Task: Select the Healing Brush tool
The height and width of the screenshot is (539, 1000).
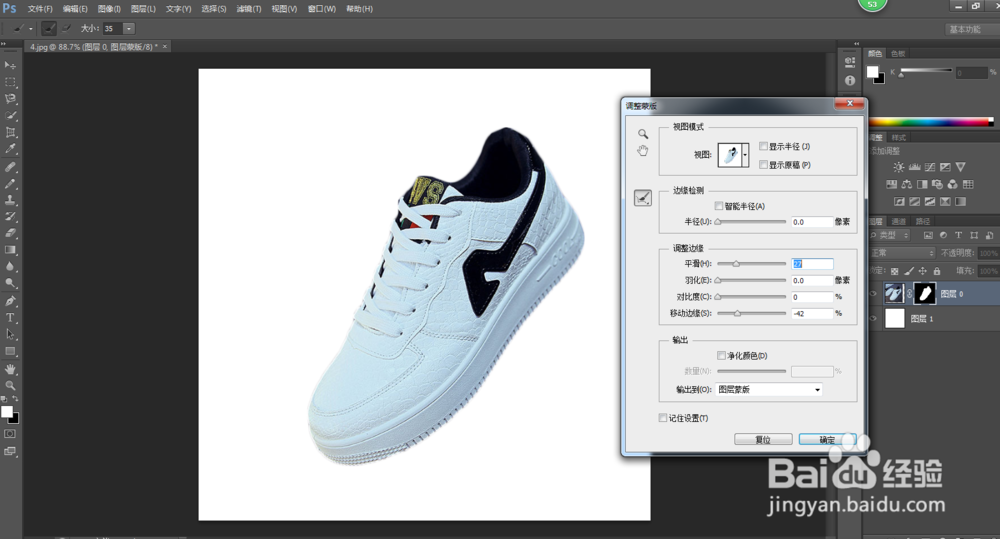Action: [x=10, y=167]
